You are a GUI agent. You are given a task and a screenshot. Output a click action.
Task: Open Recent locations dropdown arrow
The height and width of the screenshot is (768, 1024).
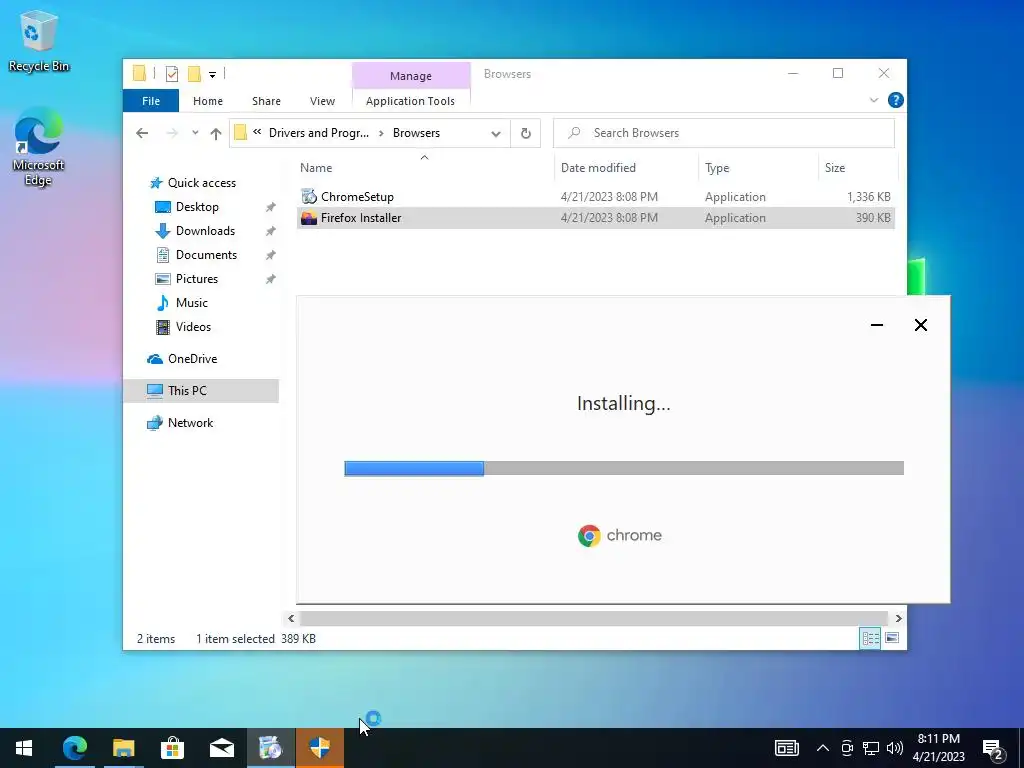pyautogui.click(x=195, y=133)
